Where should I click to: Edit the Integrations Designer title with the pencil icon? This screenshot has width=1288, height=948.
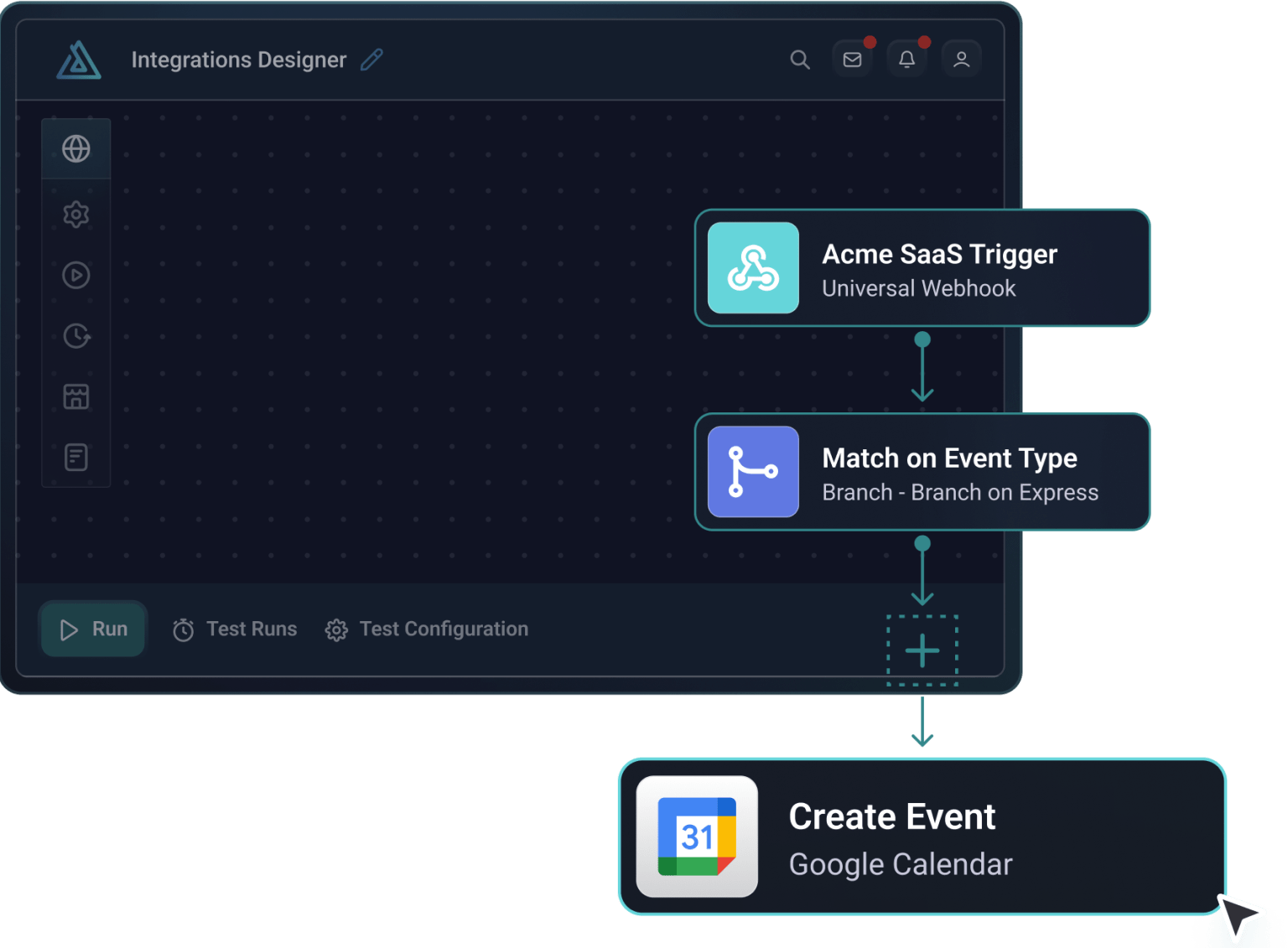[x=371, y=60]
